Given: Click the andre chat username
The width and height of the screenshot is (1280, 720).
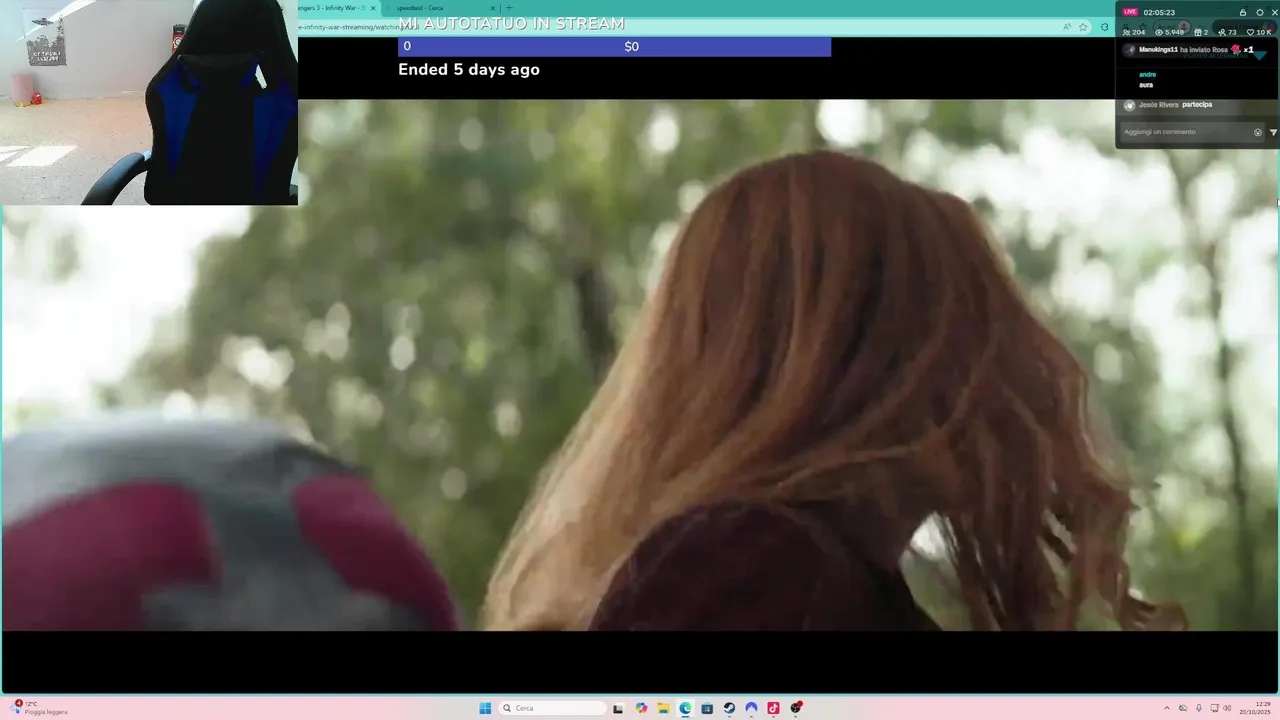Looking at the screenshot, I should pyautogui.click(x=1147, y=74).
